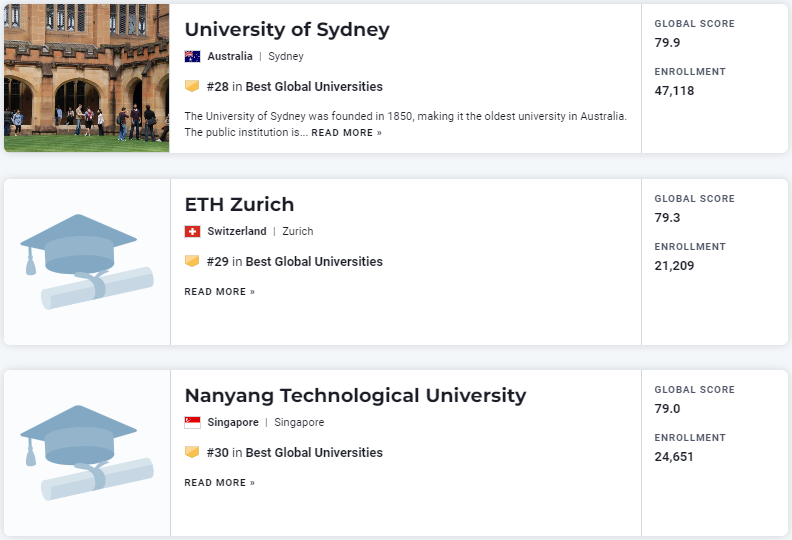This screenshot has width=792, height=540.
Task: Click ETH Zurich enrollment figure 21,209
Action: (x=674, y=266)
